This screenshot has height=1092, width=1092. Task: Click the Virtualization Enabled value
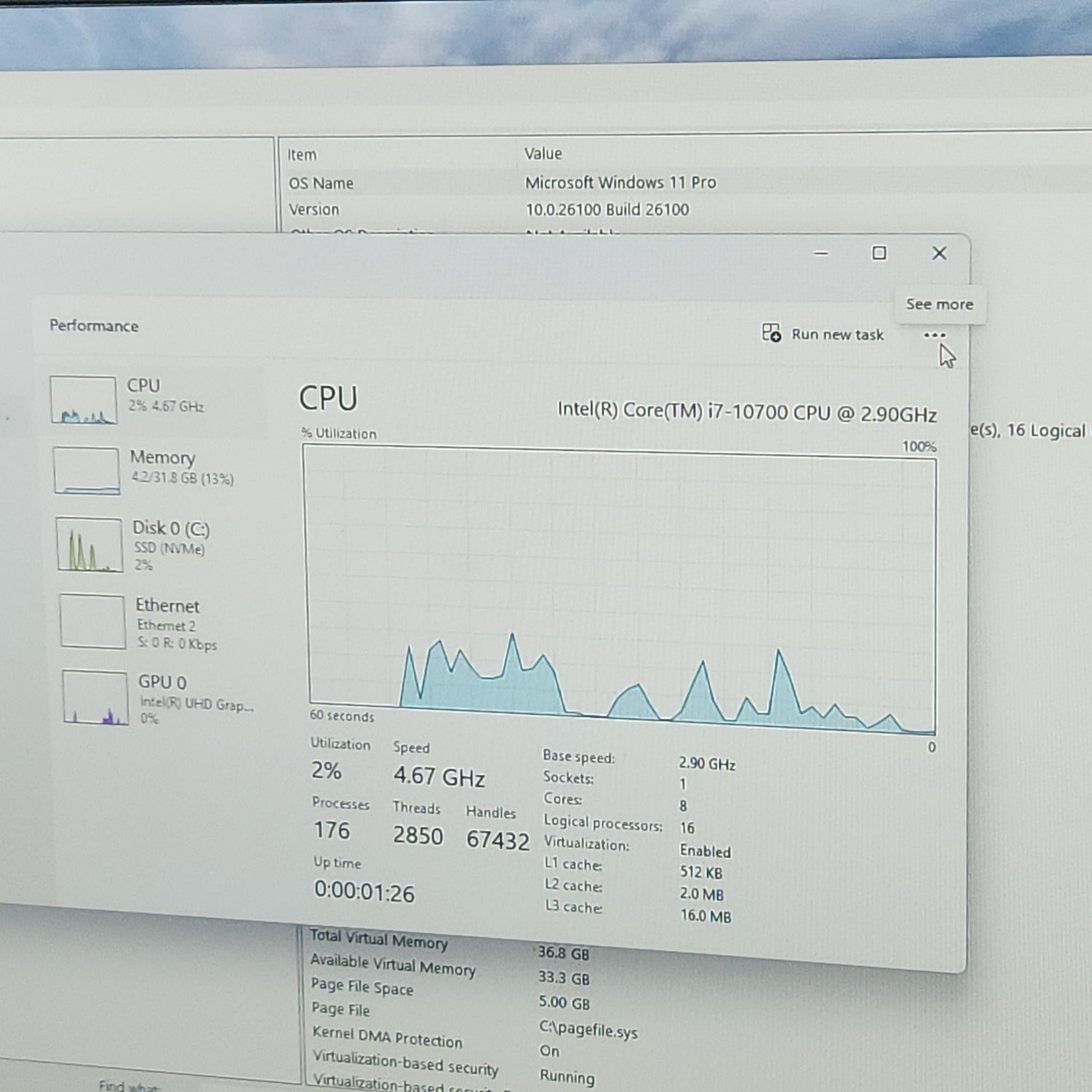click(705, 851)
